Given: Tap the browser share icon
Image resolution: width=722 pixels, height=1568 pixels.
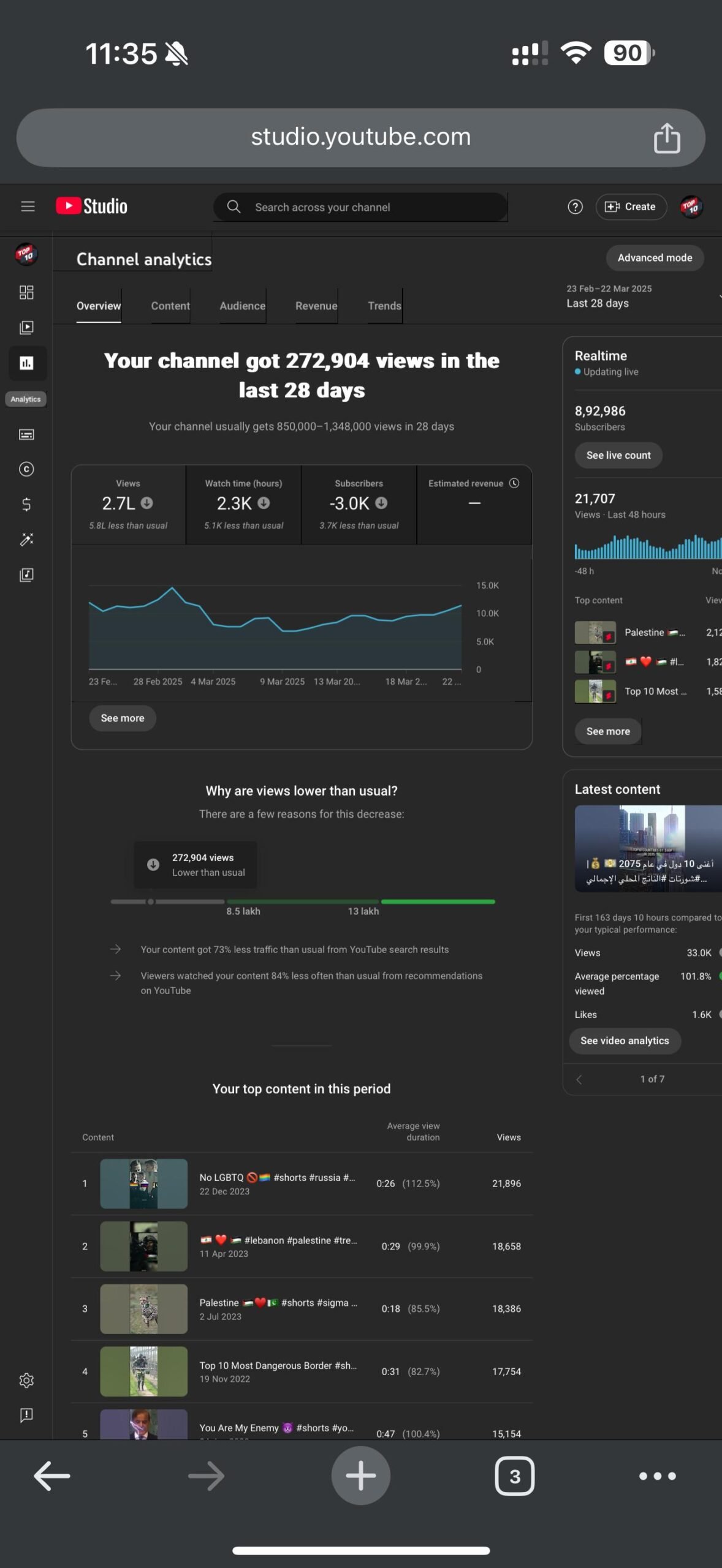Looking at the screenshot, I should point(667,138).
